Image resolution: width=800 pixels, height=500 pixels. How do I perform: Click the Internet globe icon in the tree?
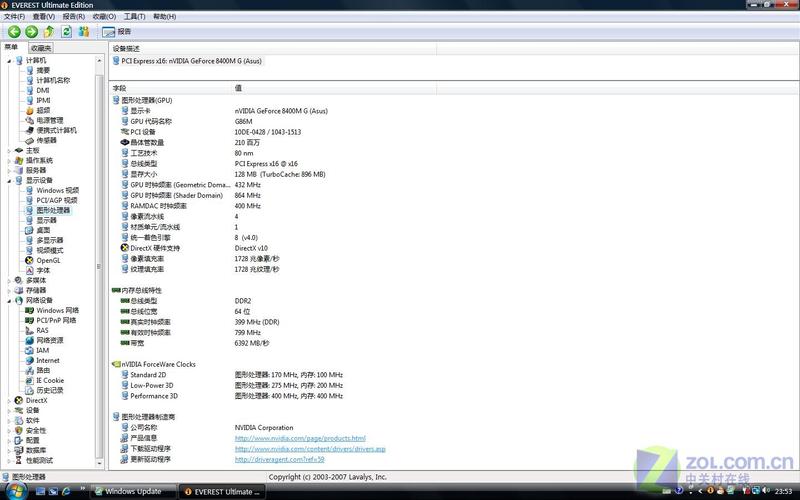(30, 360)
